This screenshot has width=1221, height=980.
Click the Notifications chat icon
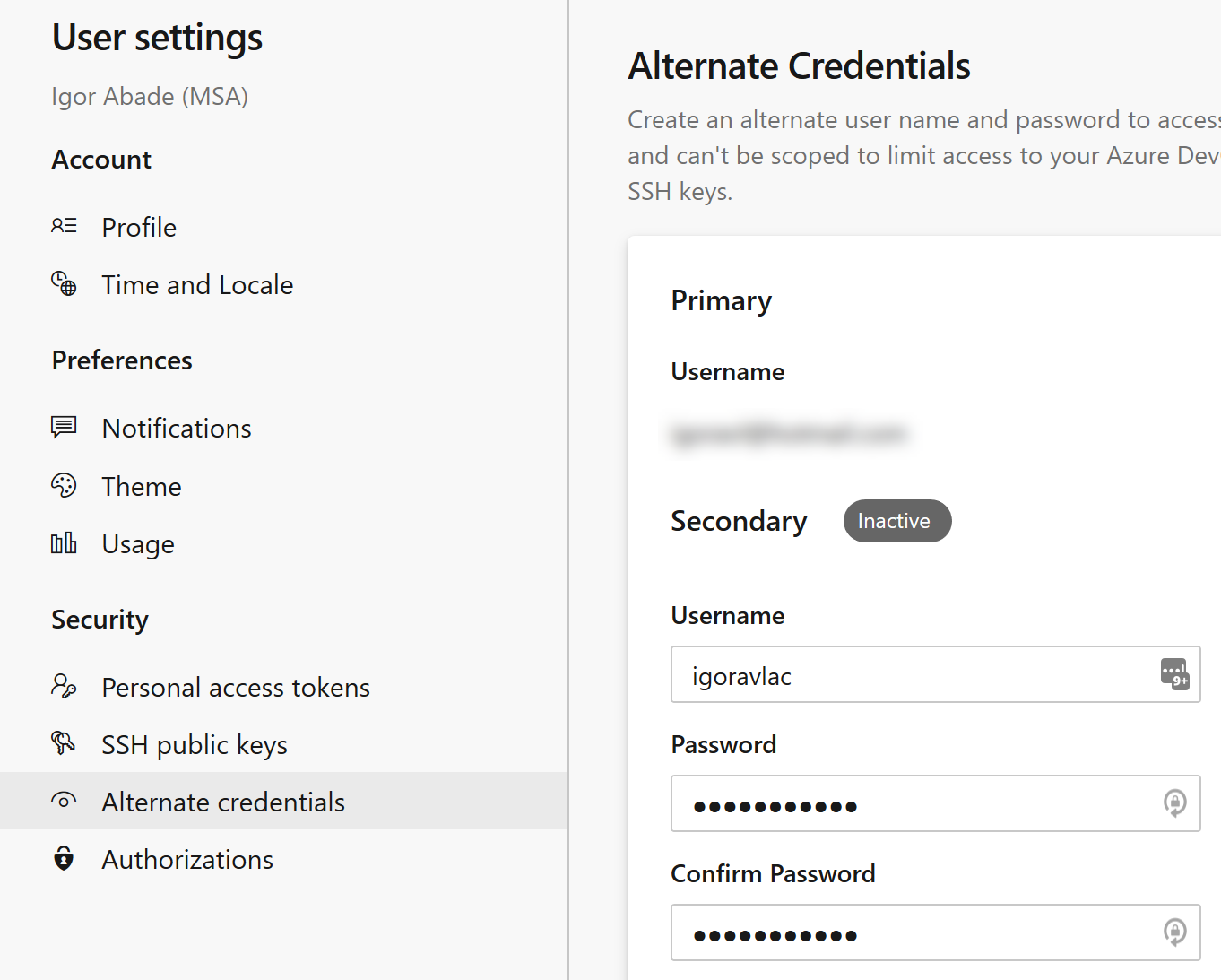click(64, 427)
